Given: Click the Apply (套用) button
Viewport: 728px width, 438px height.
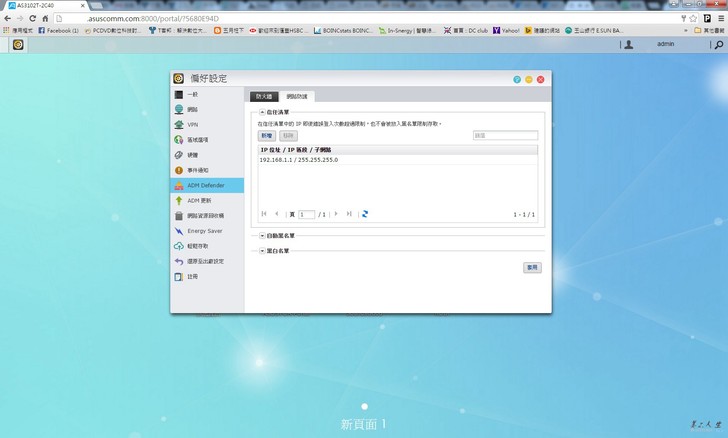Looking at the screenshot, I should pos(532,268).
